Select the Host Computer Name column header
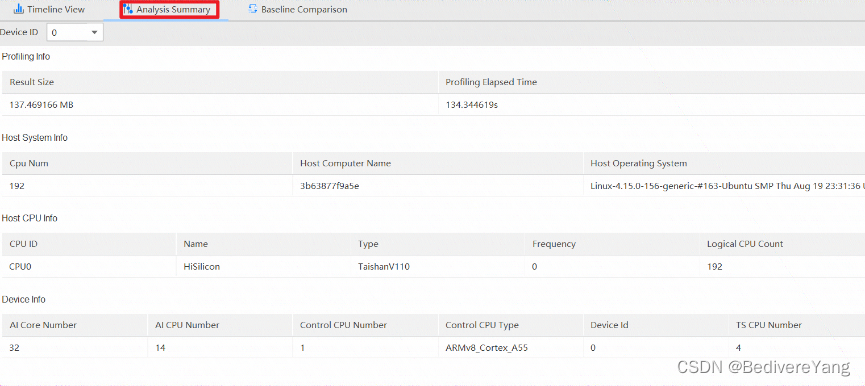 coord(345,164)
